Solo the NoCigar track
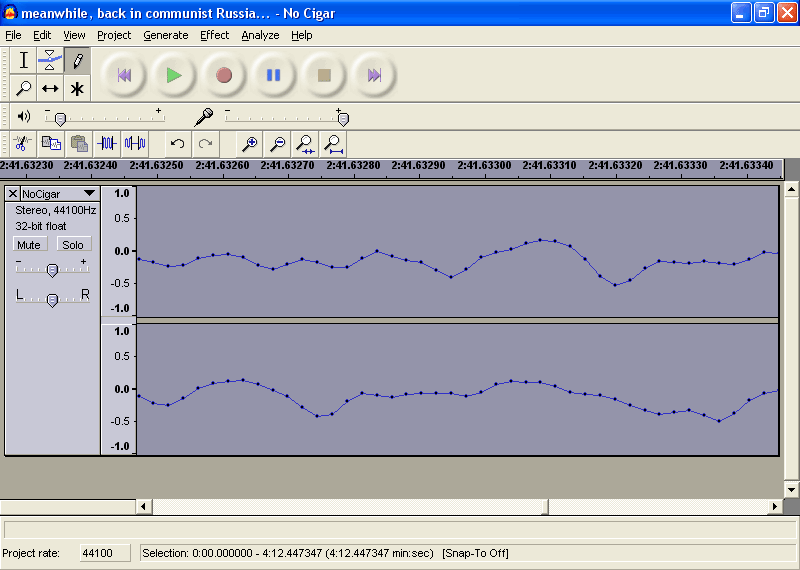The height and width of the screenshot is (570, 800). tap(73, 245)
